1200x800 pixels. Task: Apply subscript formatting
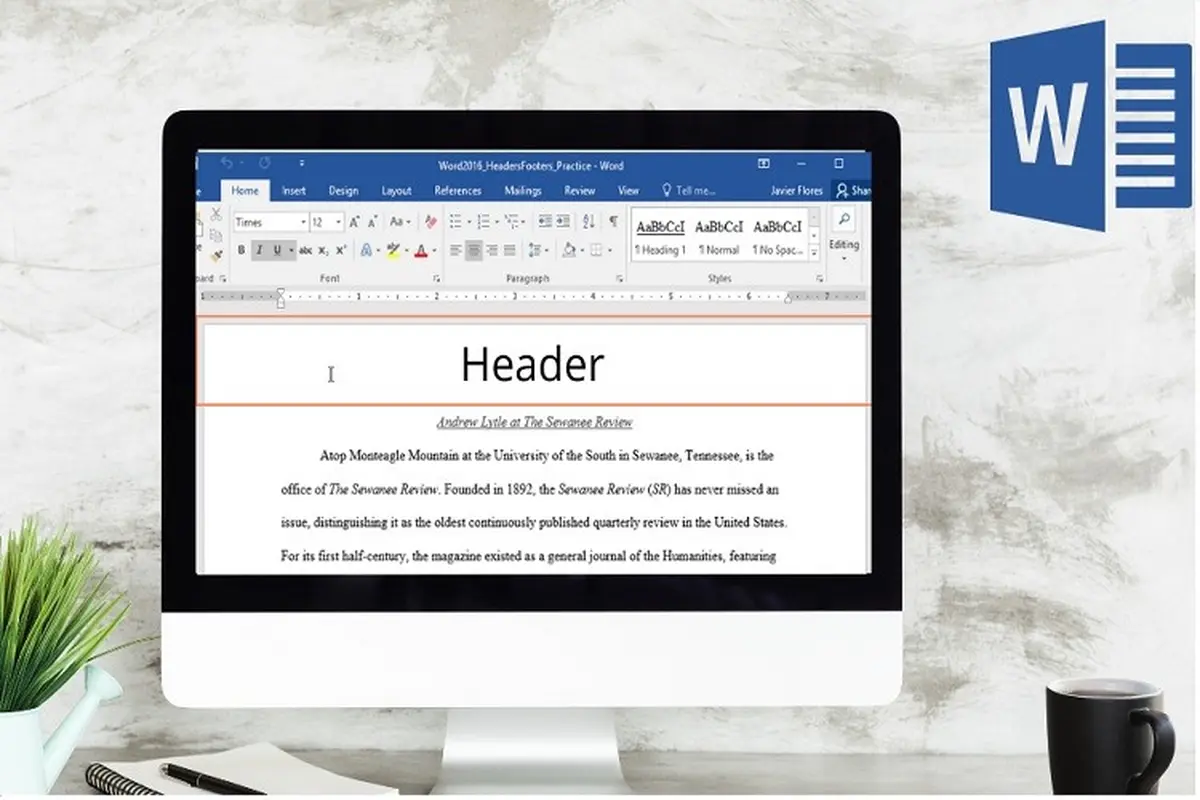tap(324, 248)
